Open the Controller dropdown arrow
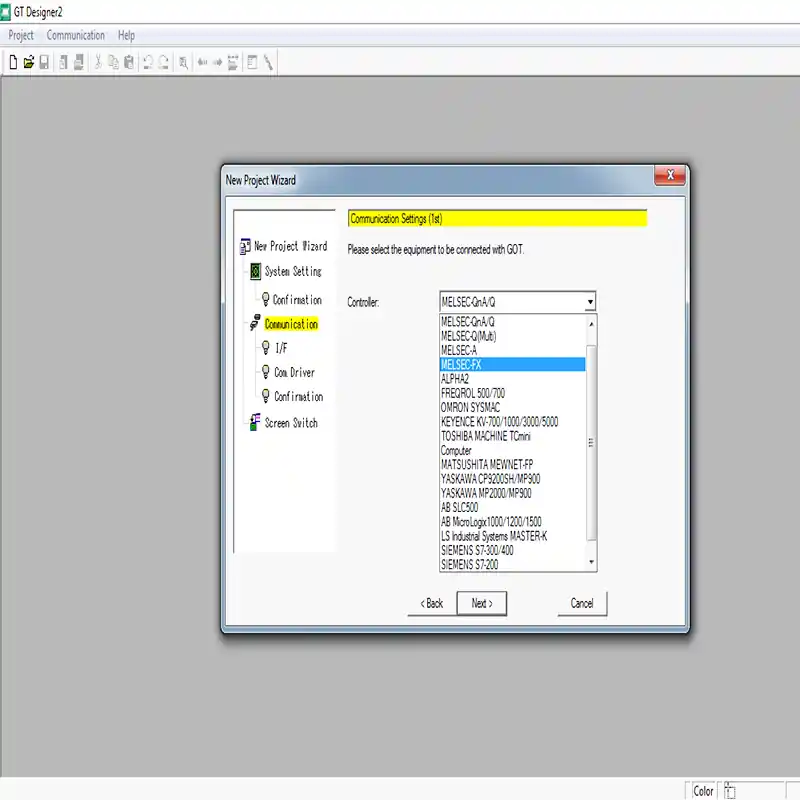The image size is (800, 800). click(x=590, y=301)
